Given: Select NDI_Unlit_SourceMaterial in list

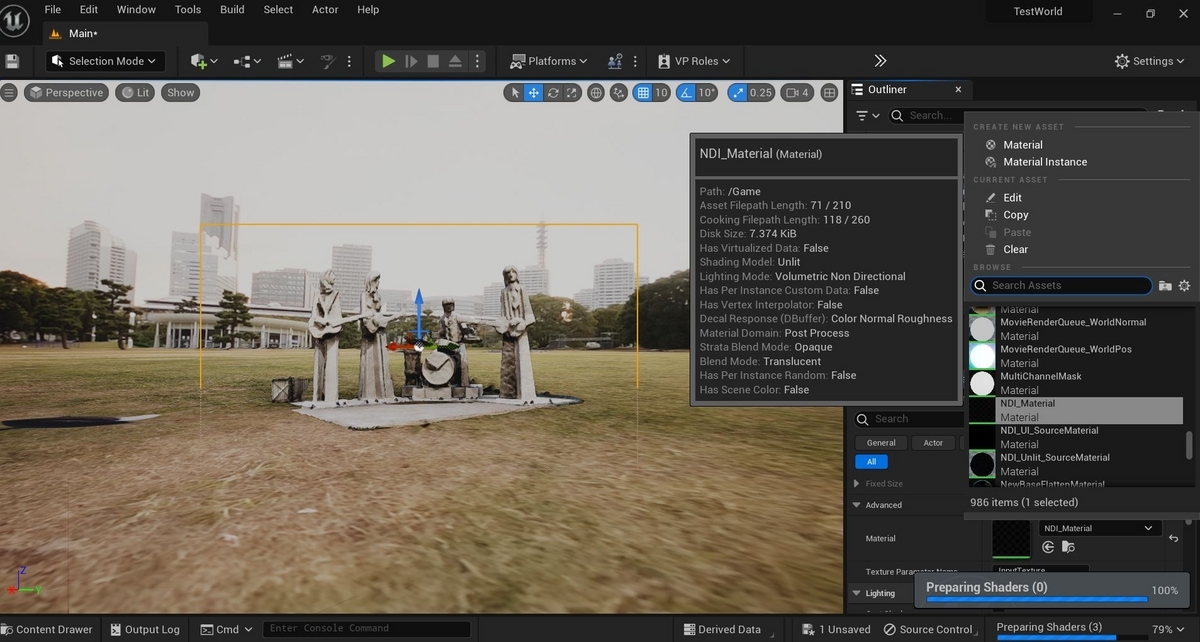Looking at the screenshot, I should [x=1075, y=464].
